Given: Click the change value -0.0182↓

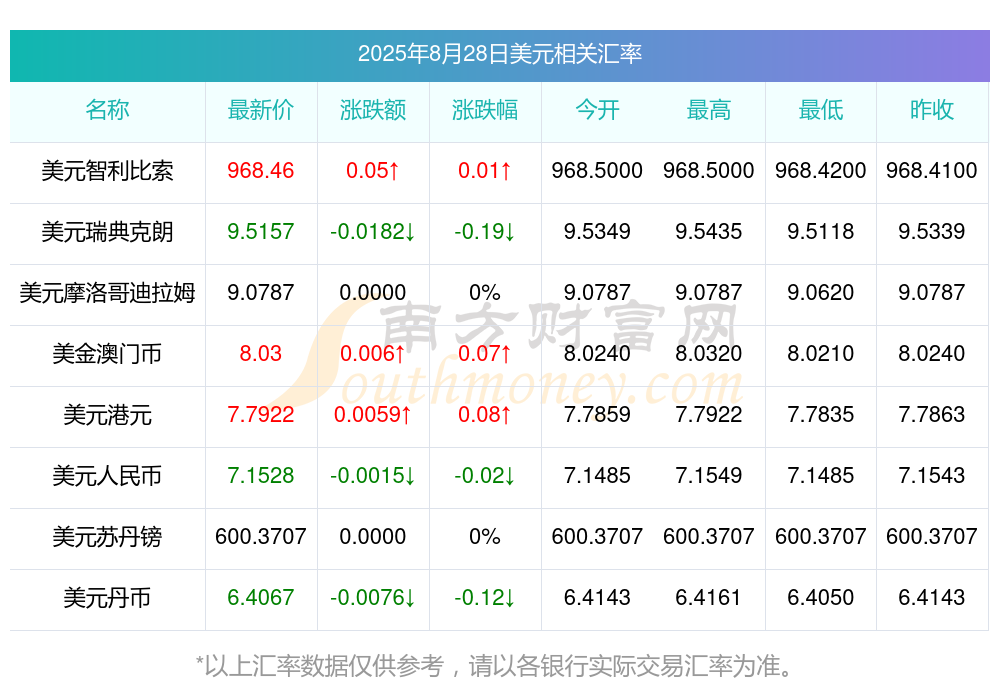Looking at the screenshot, I should [373, 232].
